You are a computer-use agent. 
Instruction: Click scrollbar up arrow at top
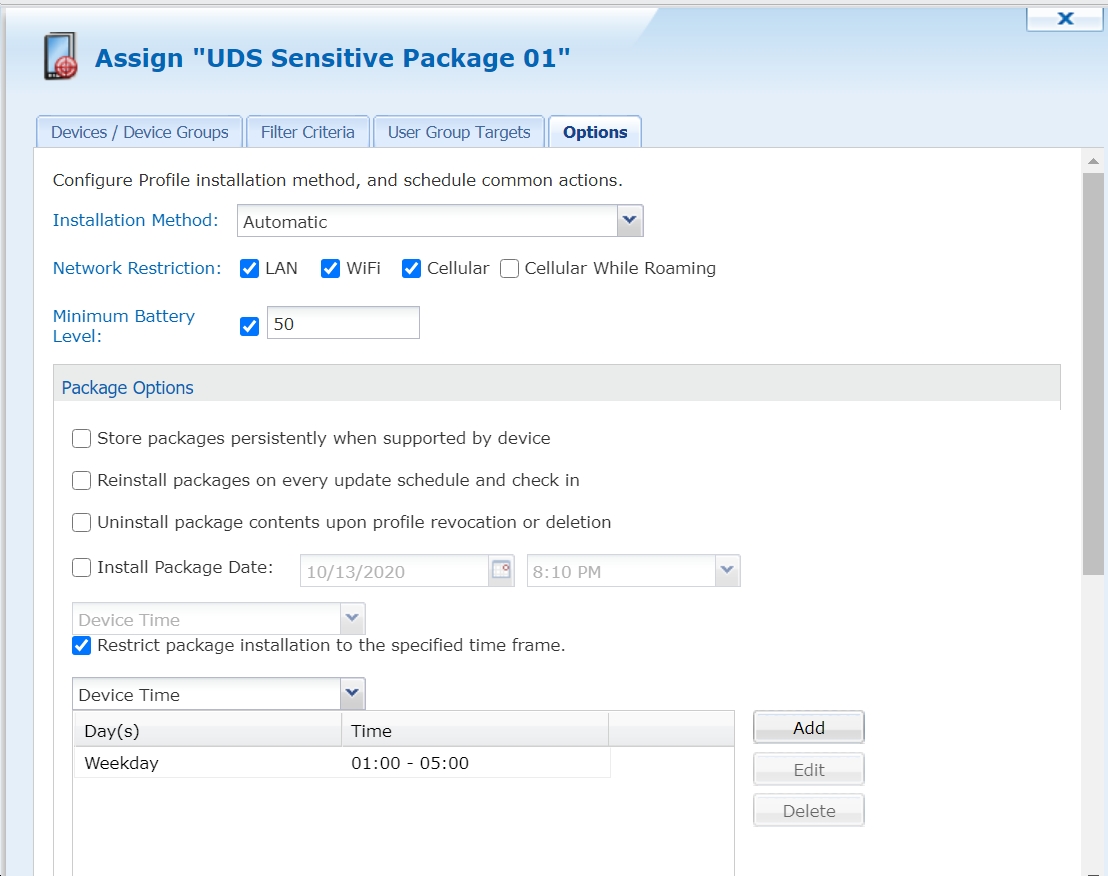tap(1093, 161)
